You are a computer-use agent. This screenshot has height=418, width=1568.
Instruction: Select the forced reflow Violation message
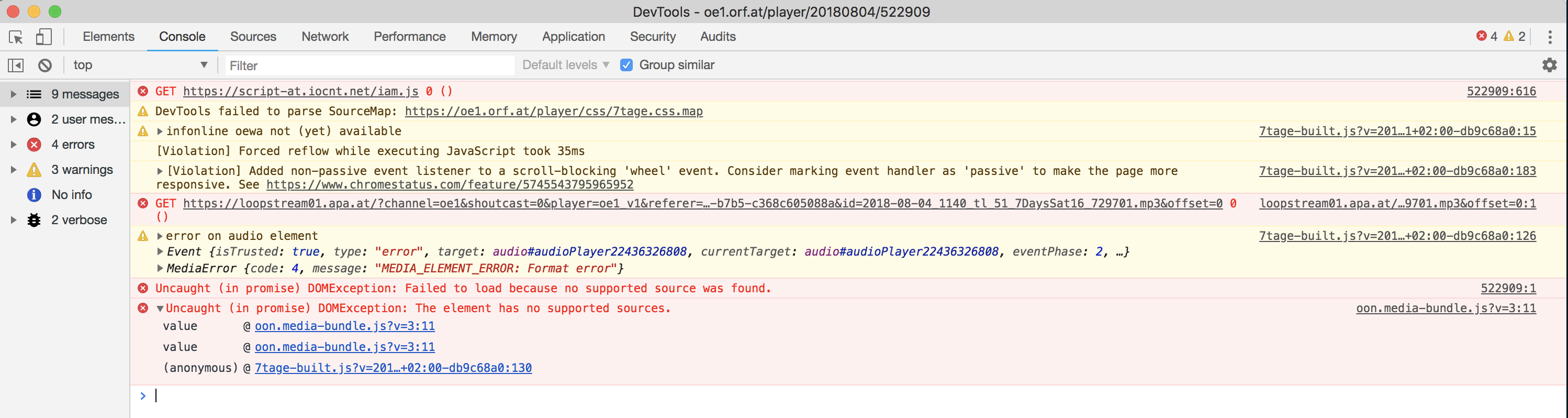point(370,151)
